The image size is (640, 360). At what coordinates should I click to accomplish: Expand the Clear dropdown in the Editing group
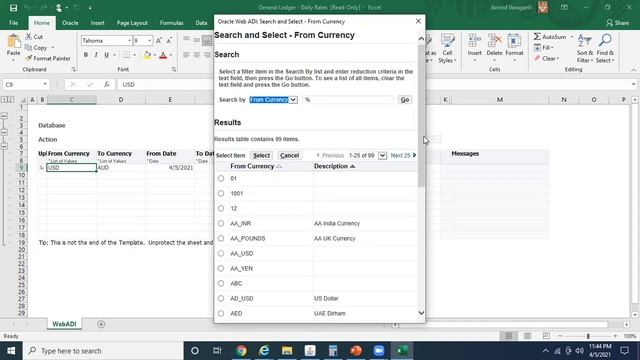pyautogui.click(x=558, y=59)
